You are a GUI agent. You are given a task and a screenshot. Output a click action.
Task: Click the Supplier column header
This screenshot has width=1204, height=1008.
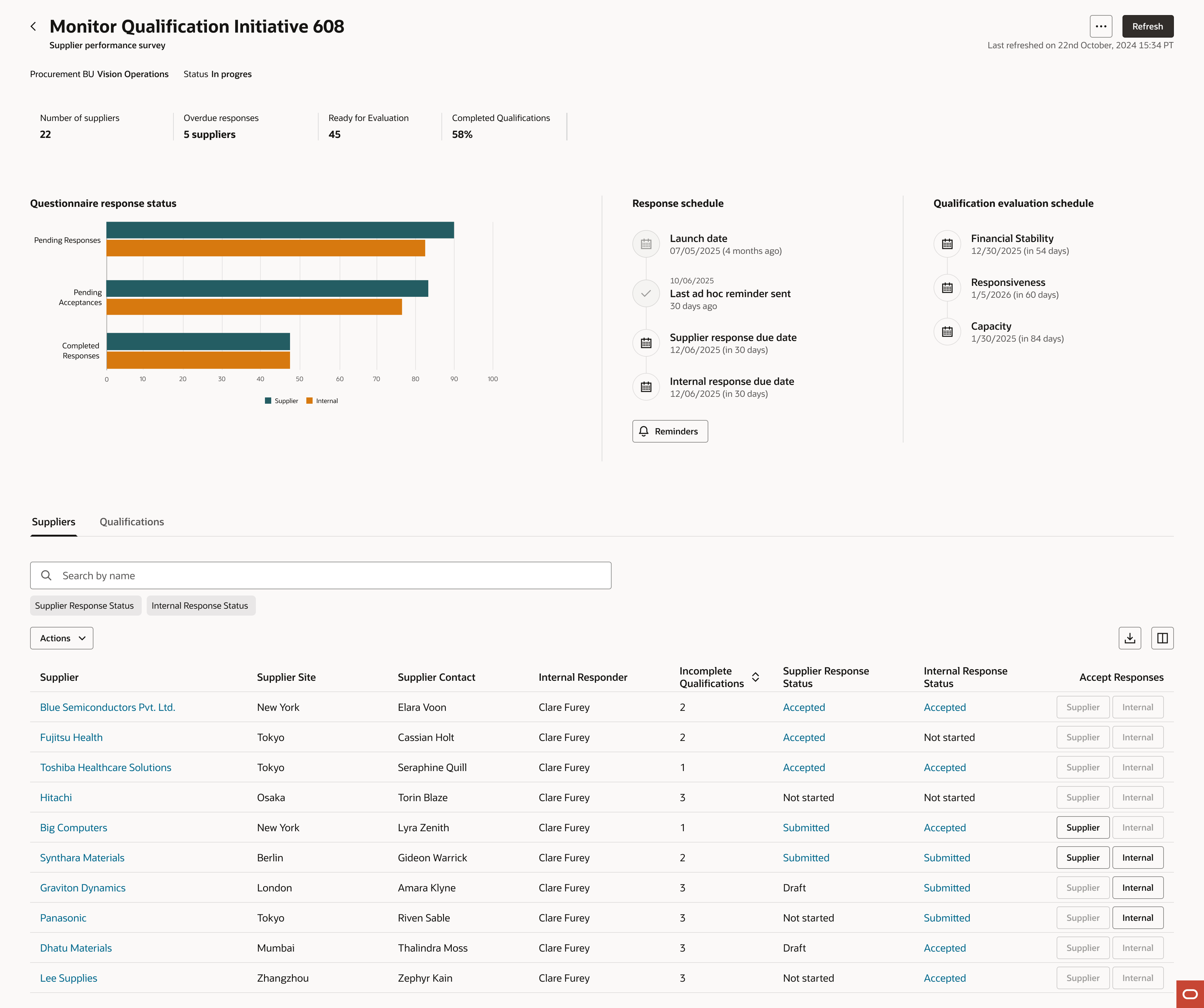coord(59,677)
